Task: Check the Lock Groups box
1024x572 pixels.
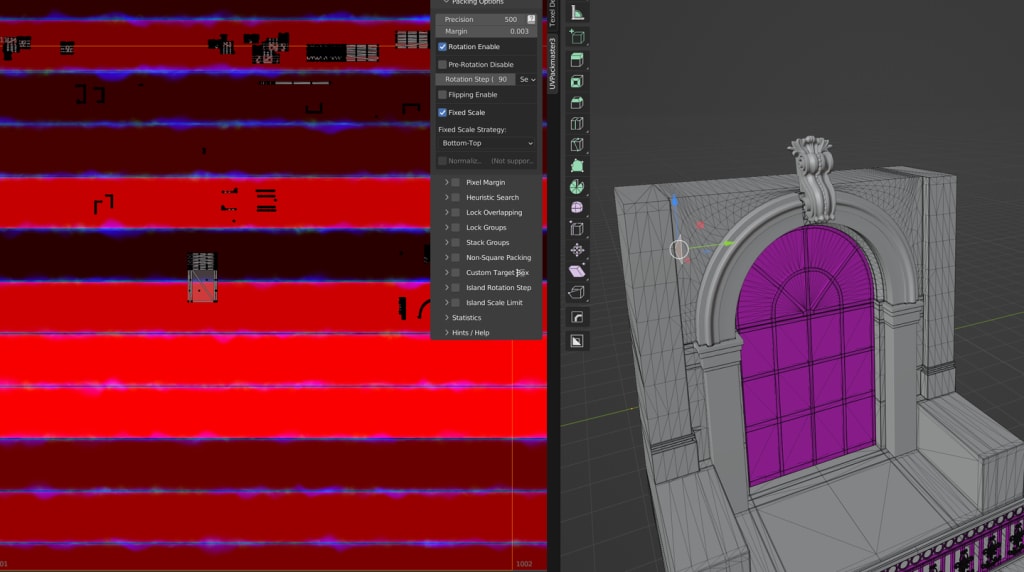Action: pos(456,228)
